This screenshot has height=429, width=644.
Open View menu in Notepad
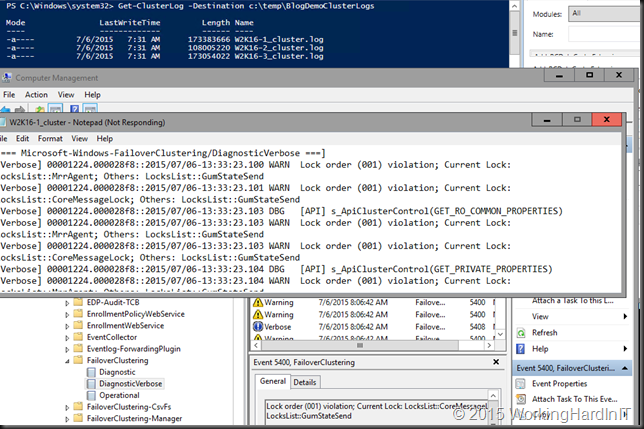pos(79,139)
